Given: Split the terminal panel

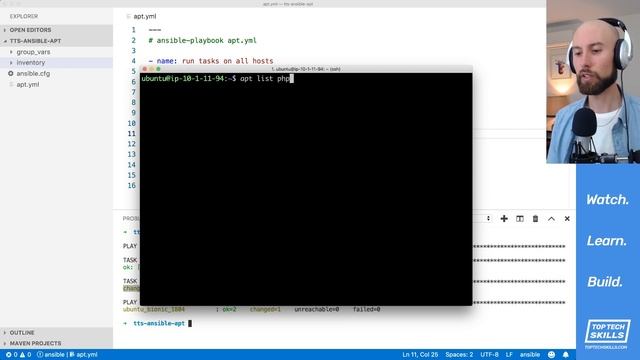Looking at the screenshot, I should [520, 219].
